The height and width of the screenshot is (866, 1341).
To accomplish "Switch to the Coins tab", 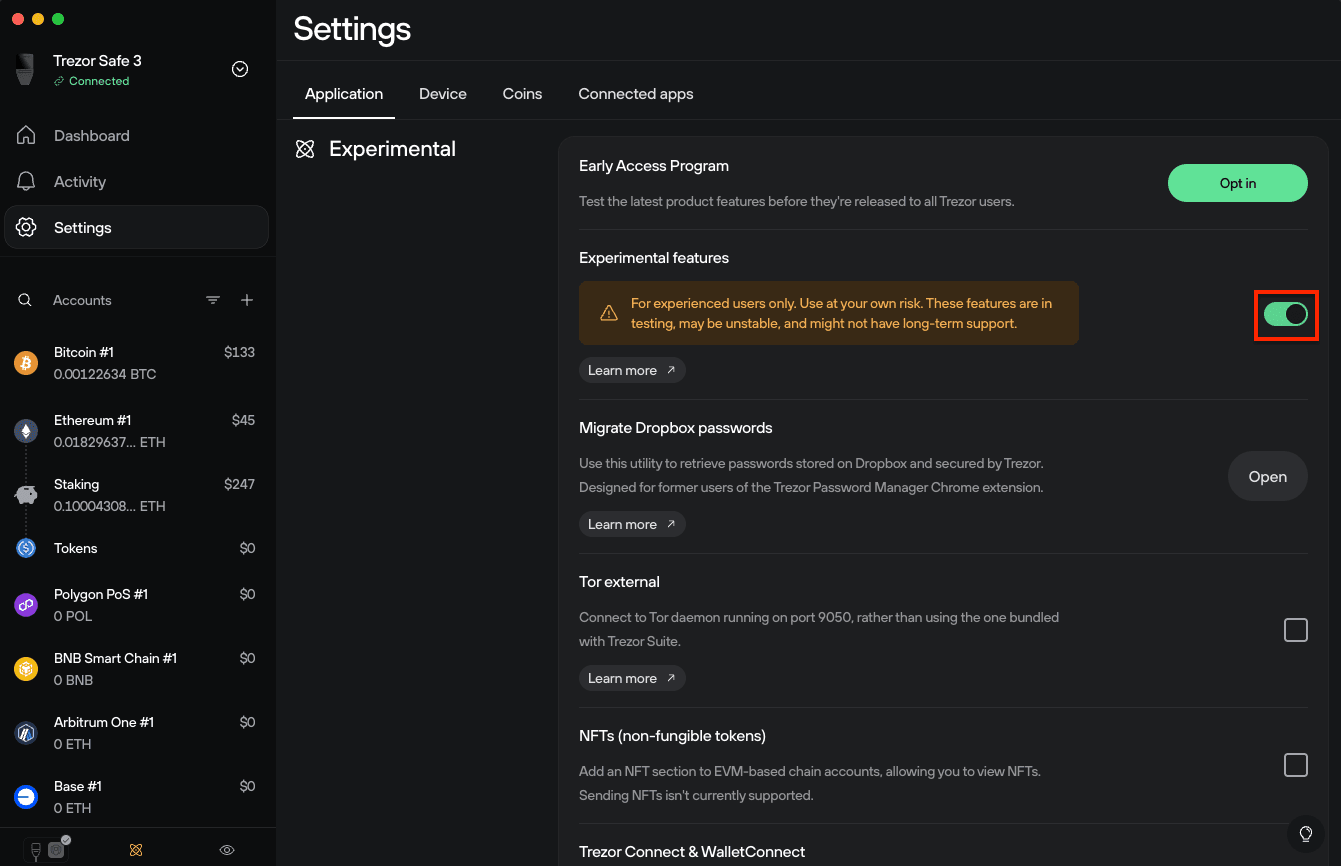I will pos(522,94).
